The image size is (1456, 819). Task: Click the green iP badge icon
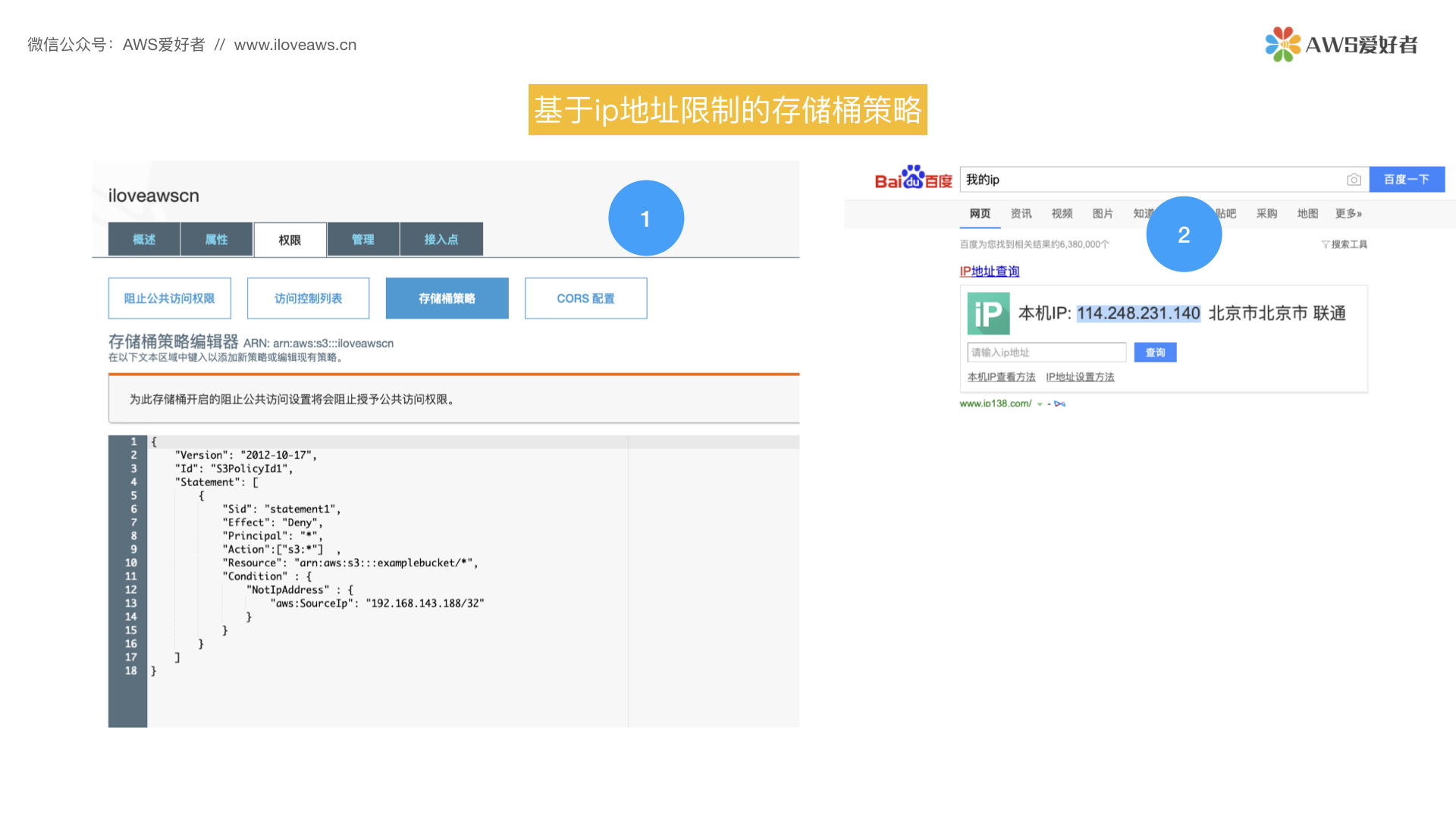[987, 313]
